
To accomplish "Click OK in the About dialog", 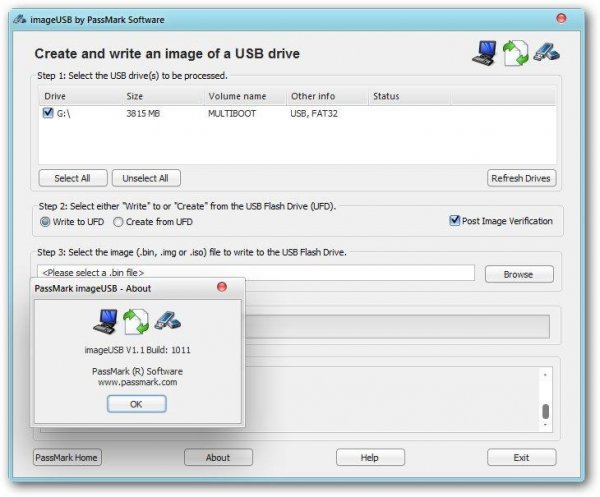I will pyautogui.click(x=137, y=404).
